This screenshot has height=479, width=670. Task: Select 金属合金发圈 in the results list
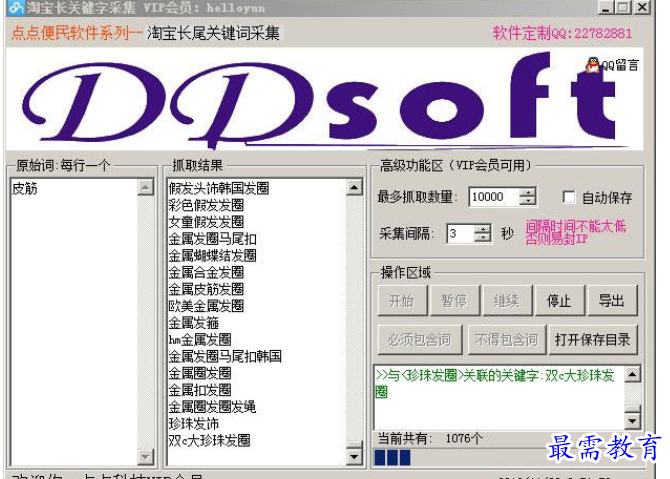pyautogui.click(x=206, y=272)
